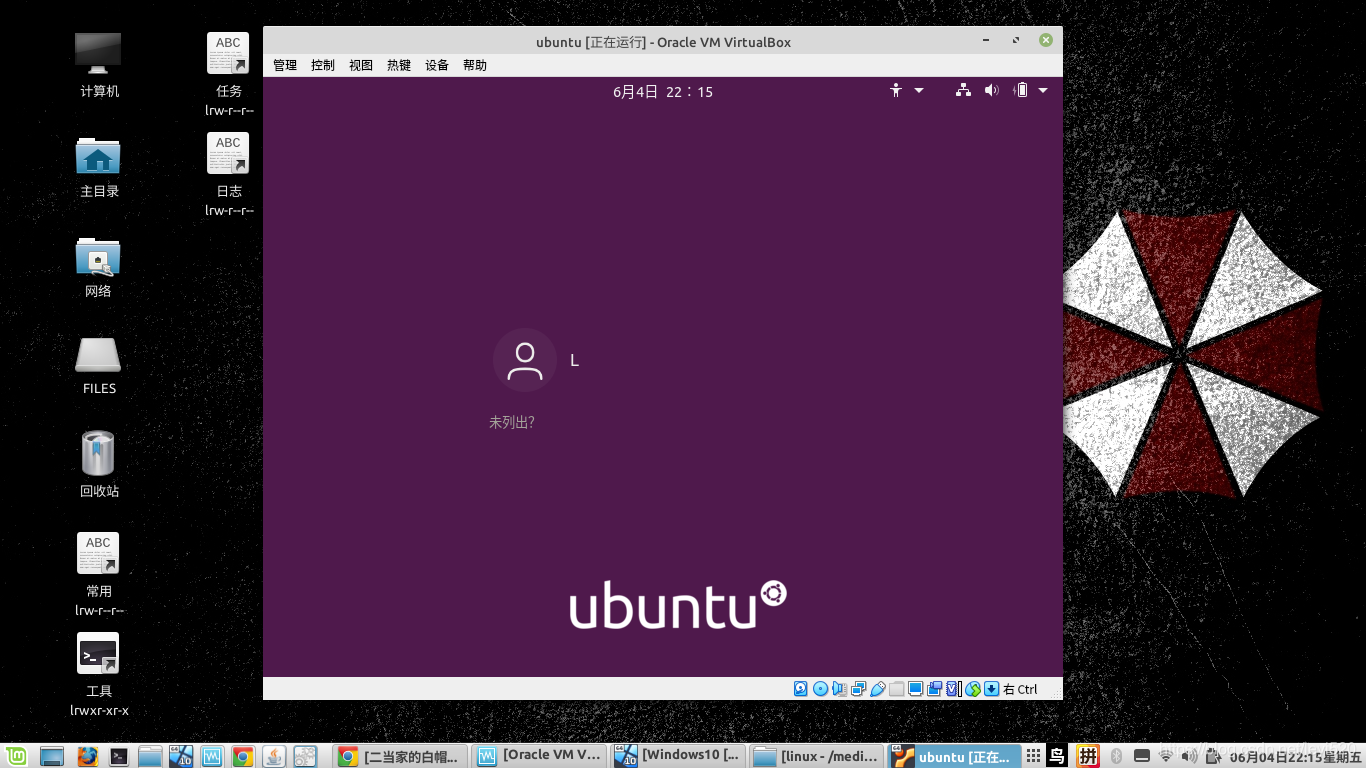Open the 设备 menu
This screenshot has height=768, width=1366.
437,65
